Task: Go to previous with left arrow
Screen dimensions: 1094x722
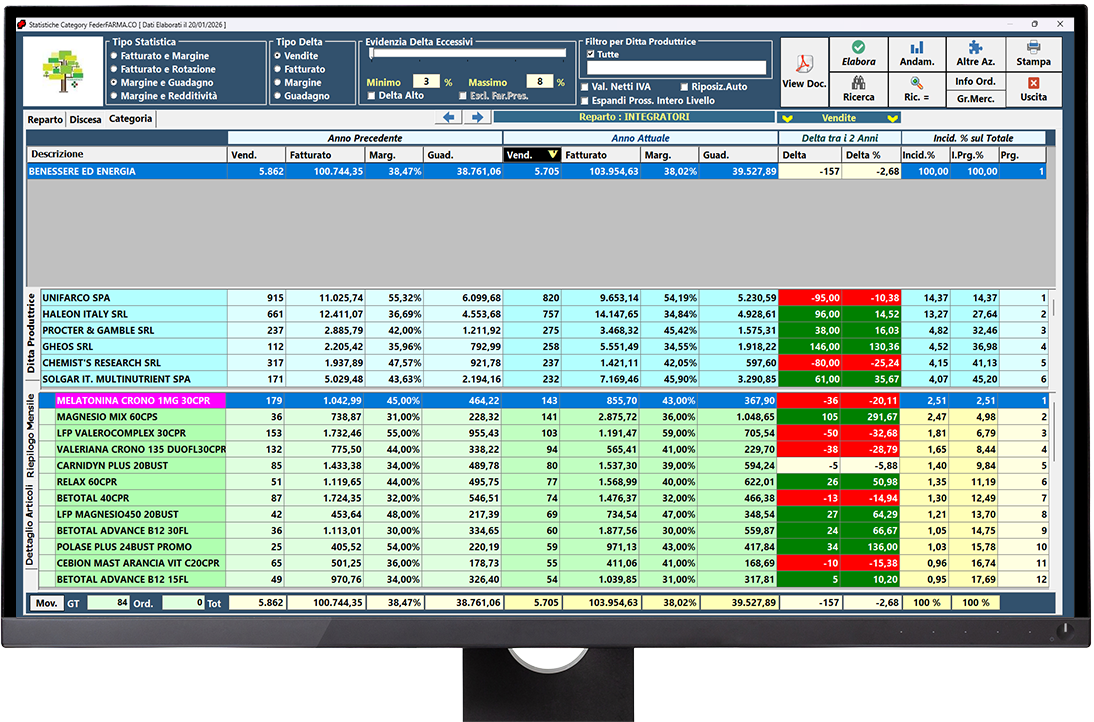Action: point(449,118)
